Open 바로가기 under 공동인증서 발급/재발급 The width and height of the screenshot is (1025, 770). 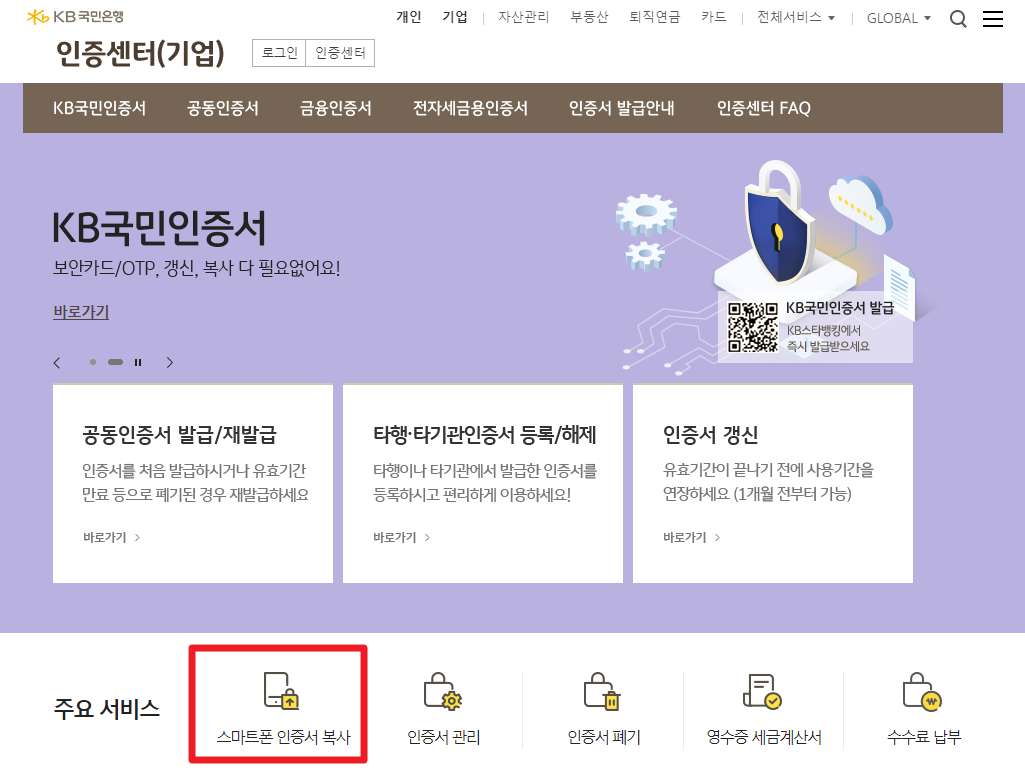(112, 537)
